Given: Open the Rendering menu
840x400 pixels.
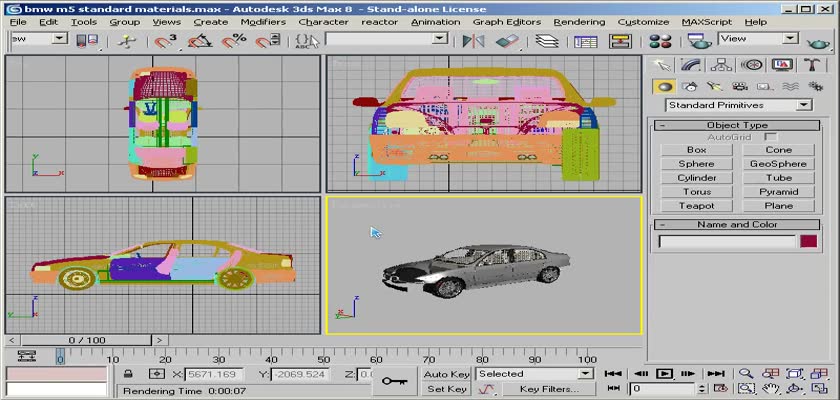Looking at the screenshot, I should click(x=579, y=22).
